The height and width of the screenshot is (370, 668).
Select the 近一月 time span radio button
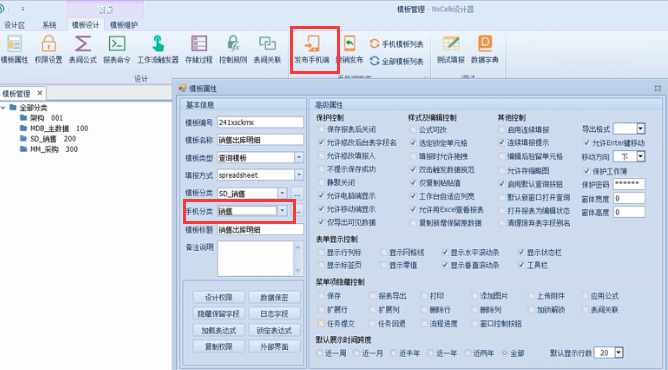click(x=357, y=353)
